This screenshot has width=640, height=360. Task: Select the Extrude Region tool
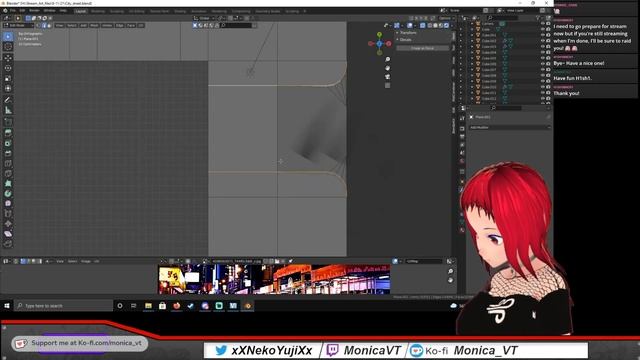(8, 133)
